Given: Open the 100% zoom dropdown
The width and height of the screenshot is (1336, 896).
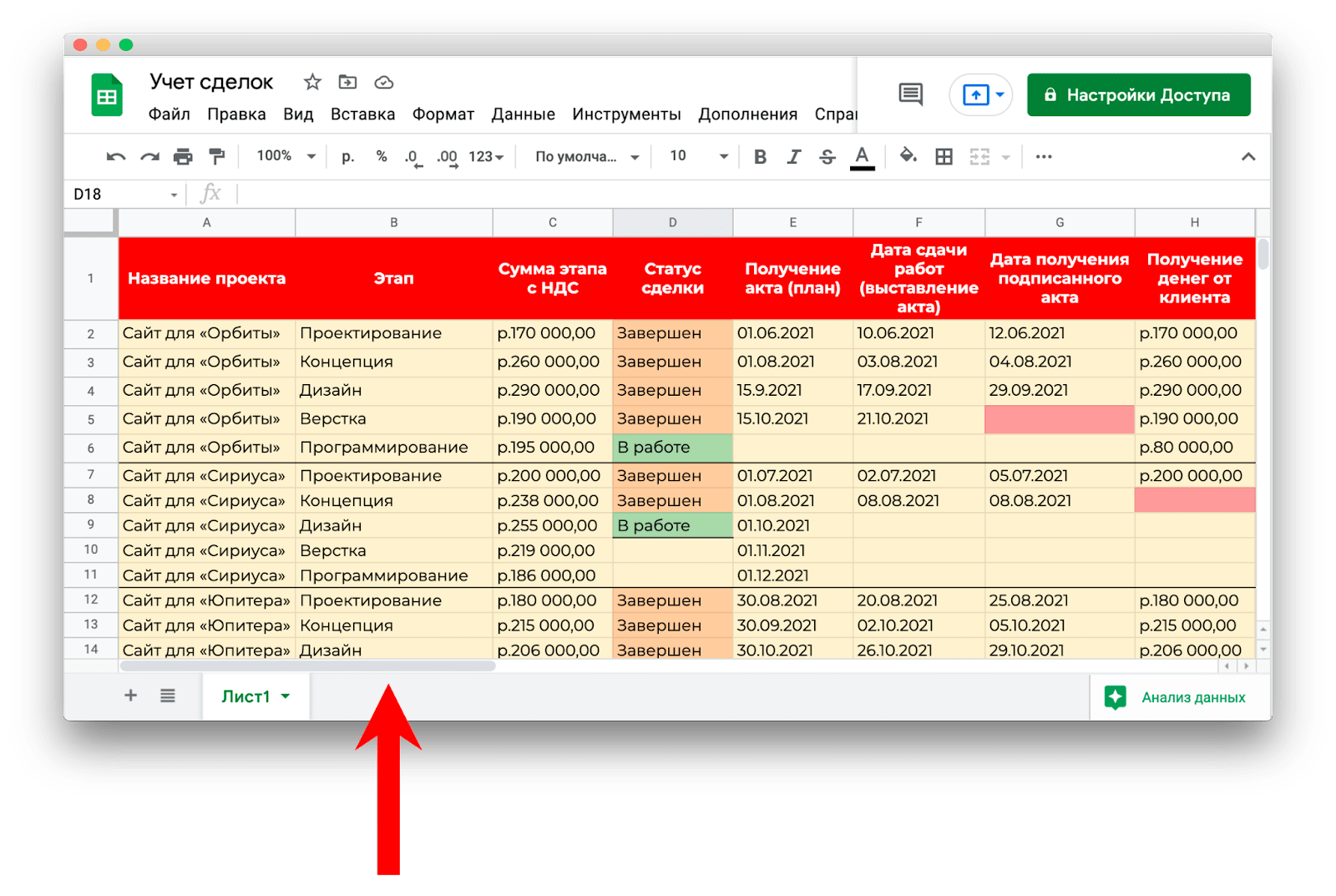Looking at the screenshot, I should click(x=286, y=156).
